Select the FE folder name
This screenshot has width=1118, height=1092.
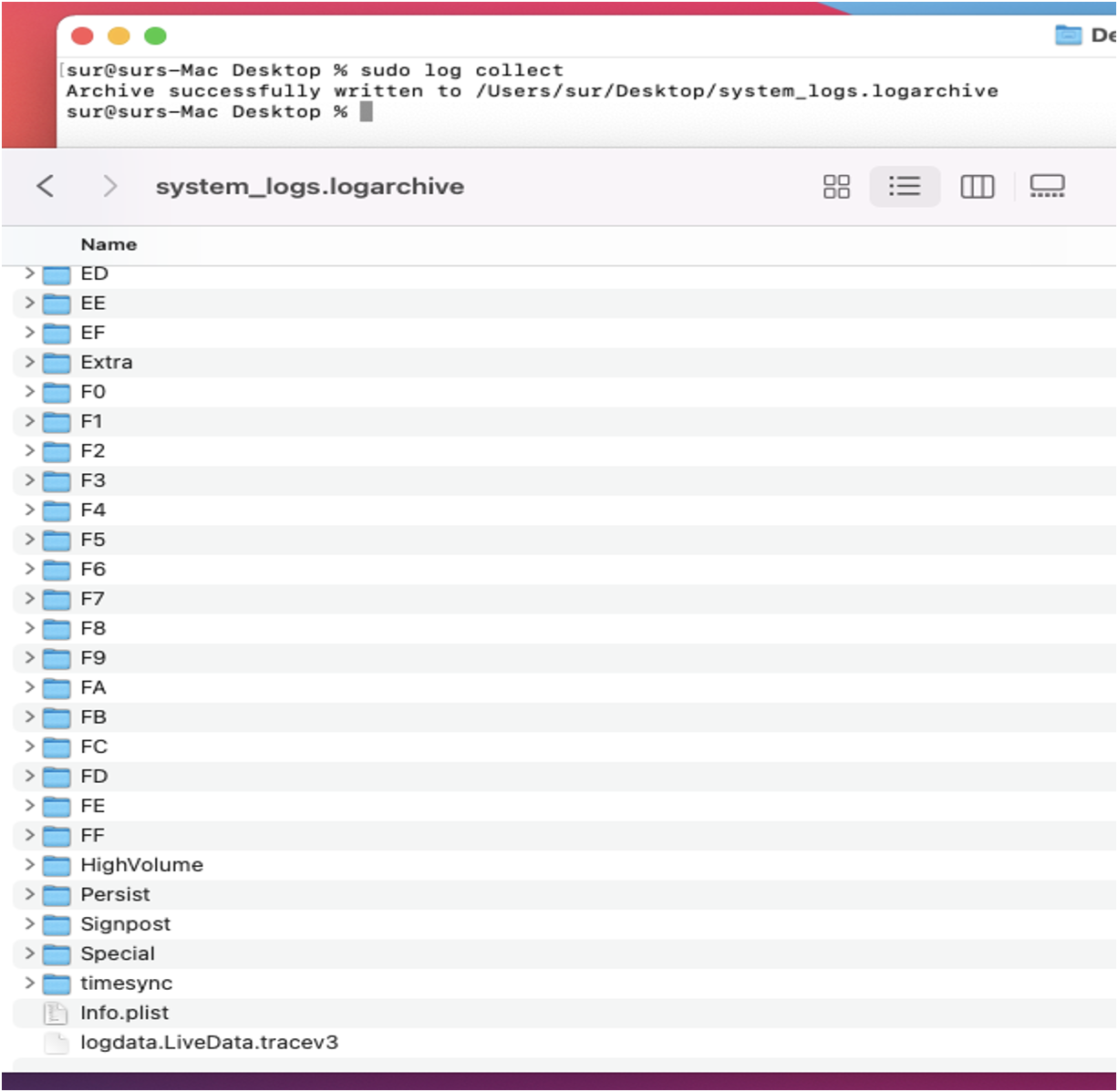coord(93,806)
